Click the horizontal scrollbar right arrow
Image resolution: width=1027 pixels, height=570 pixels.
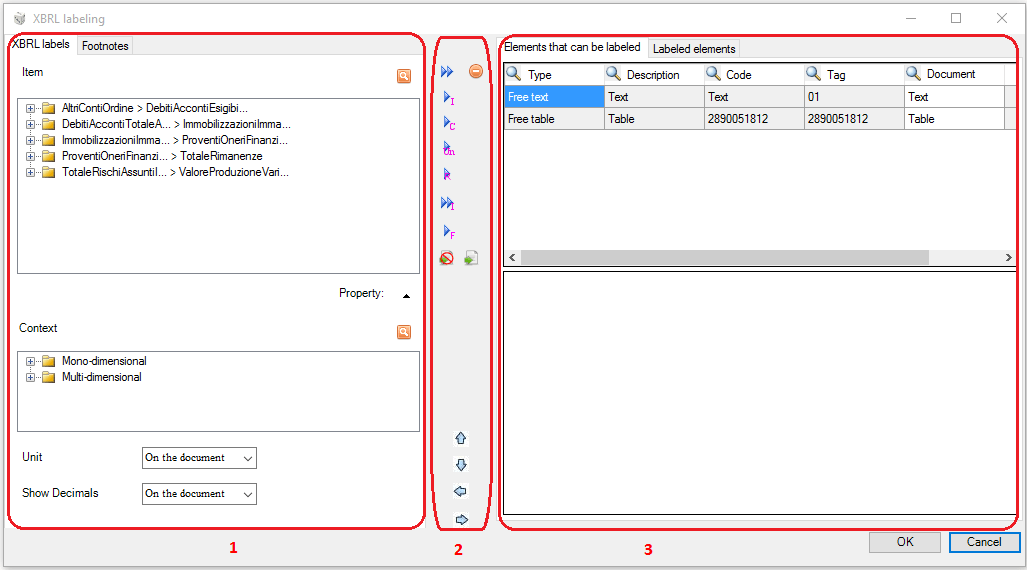1009,257
